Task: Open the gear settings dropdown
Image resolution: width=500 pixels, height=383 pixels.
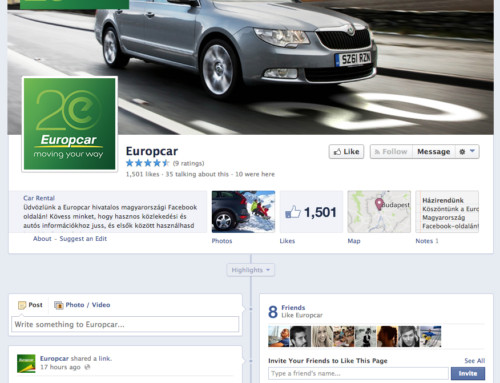Action: [x=467, y=152]
